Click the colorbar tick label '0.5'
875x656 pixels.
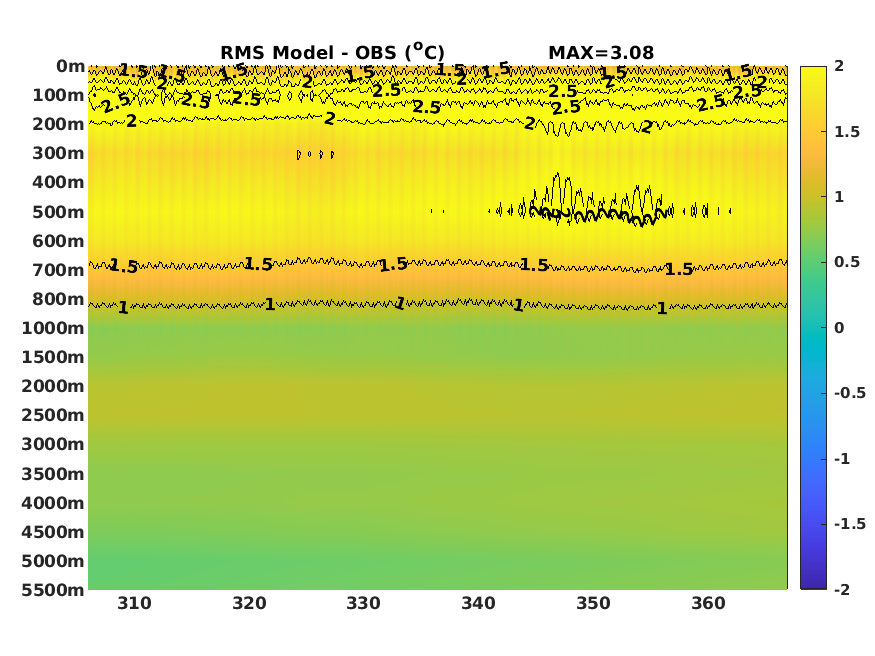[847, 262]
